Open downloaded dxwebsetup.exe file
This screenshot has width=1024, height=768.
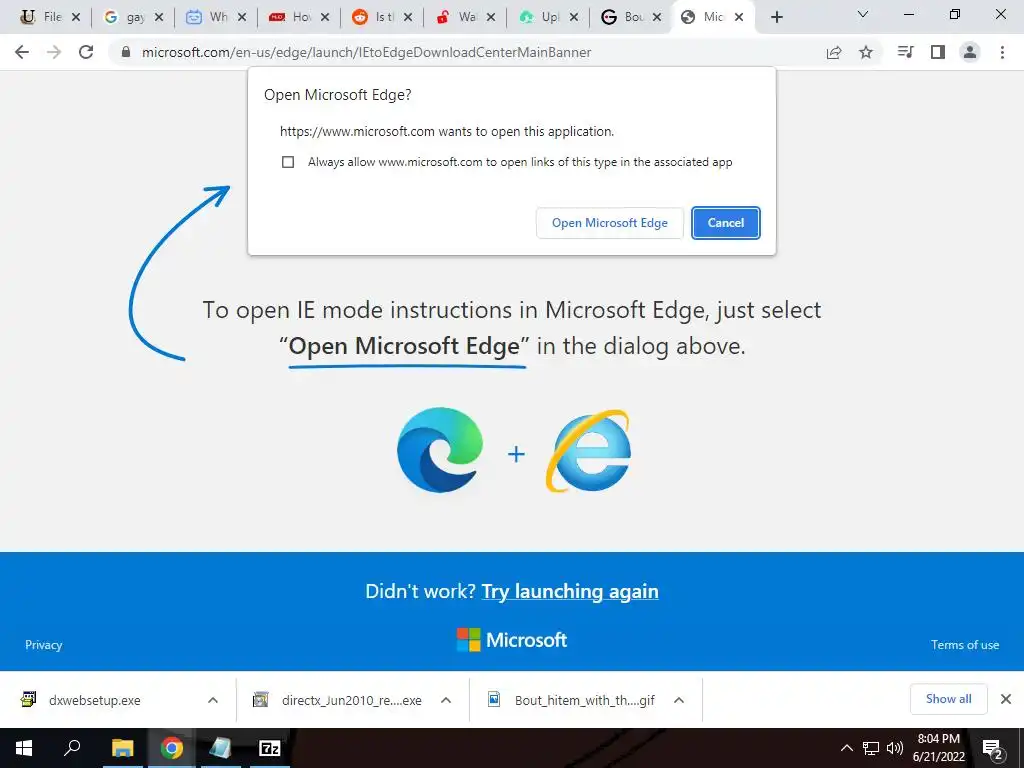(95, 700)
